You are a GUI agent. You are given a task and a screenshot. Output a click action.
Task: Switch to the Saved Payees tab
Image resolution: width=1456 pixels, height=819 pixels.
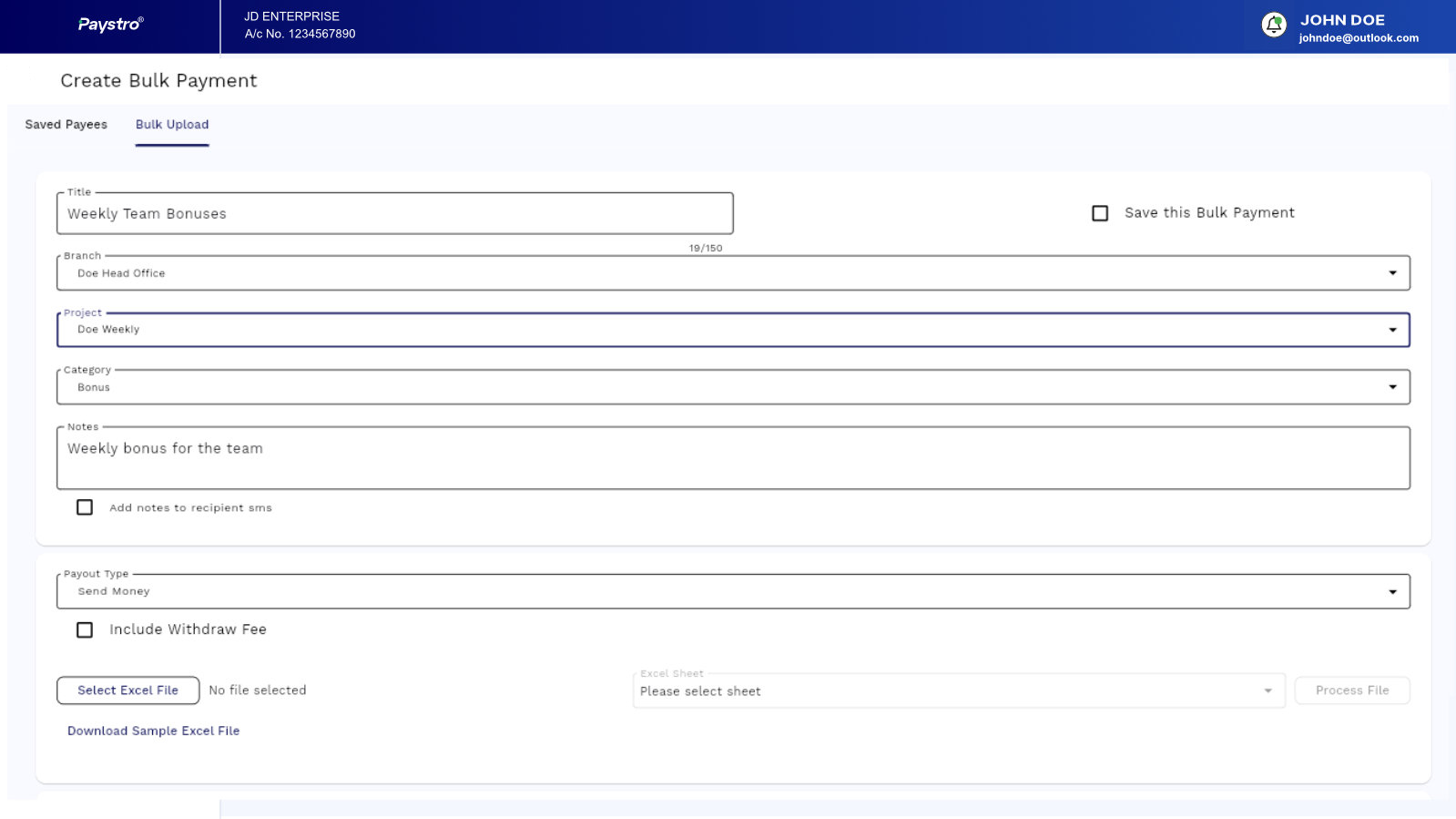(x=66, y=125)
